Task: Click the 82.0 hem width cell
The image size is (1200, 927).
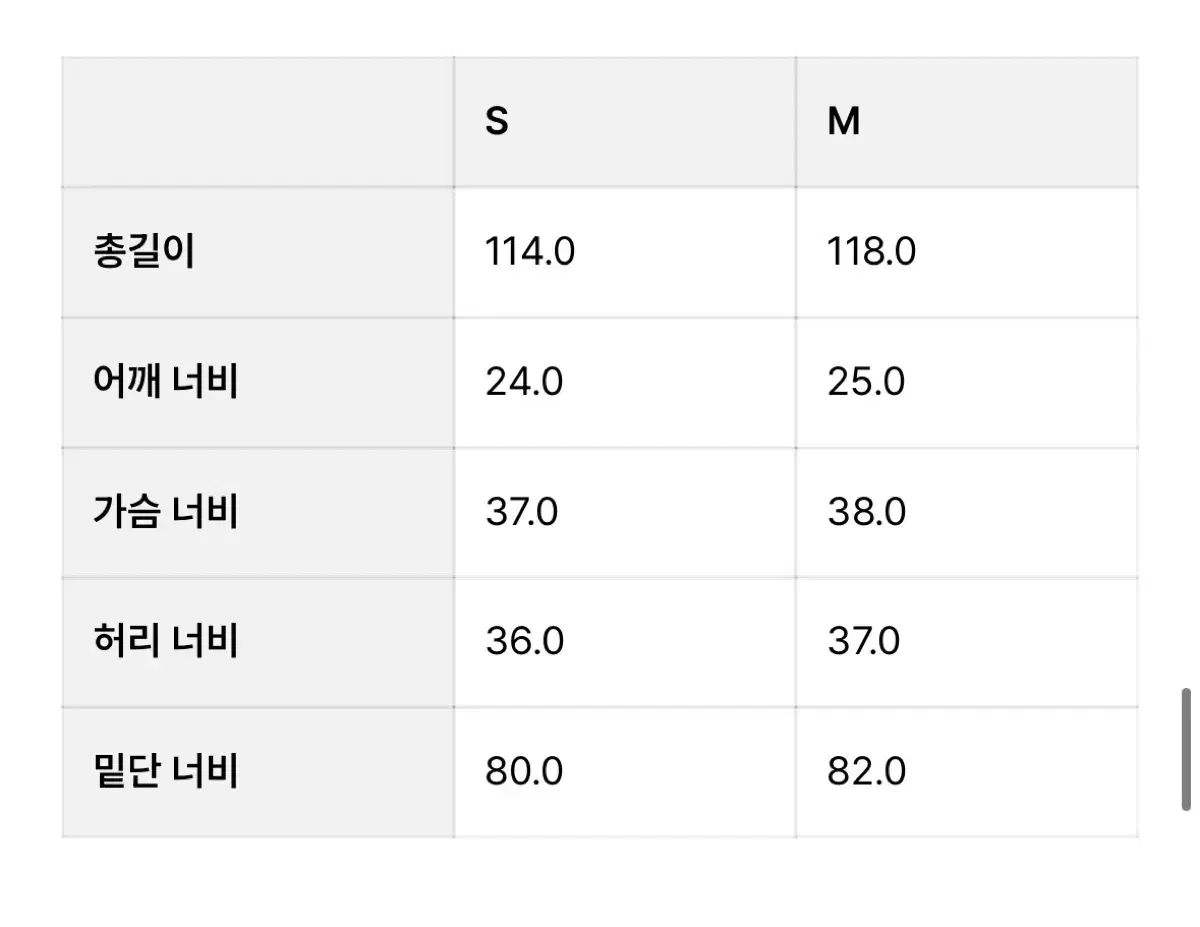Action: [x=866, y=771]
